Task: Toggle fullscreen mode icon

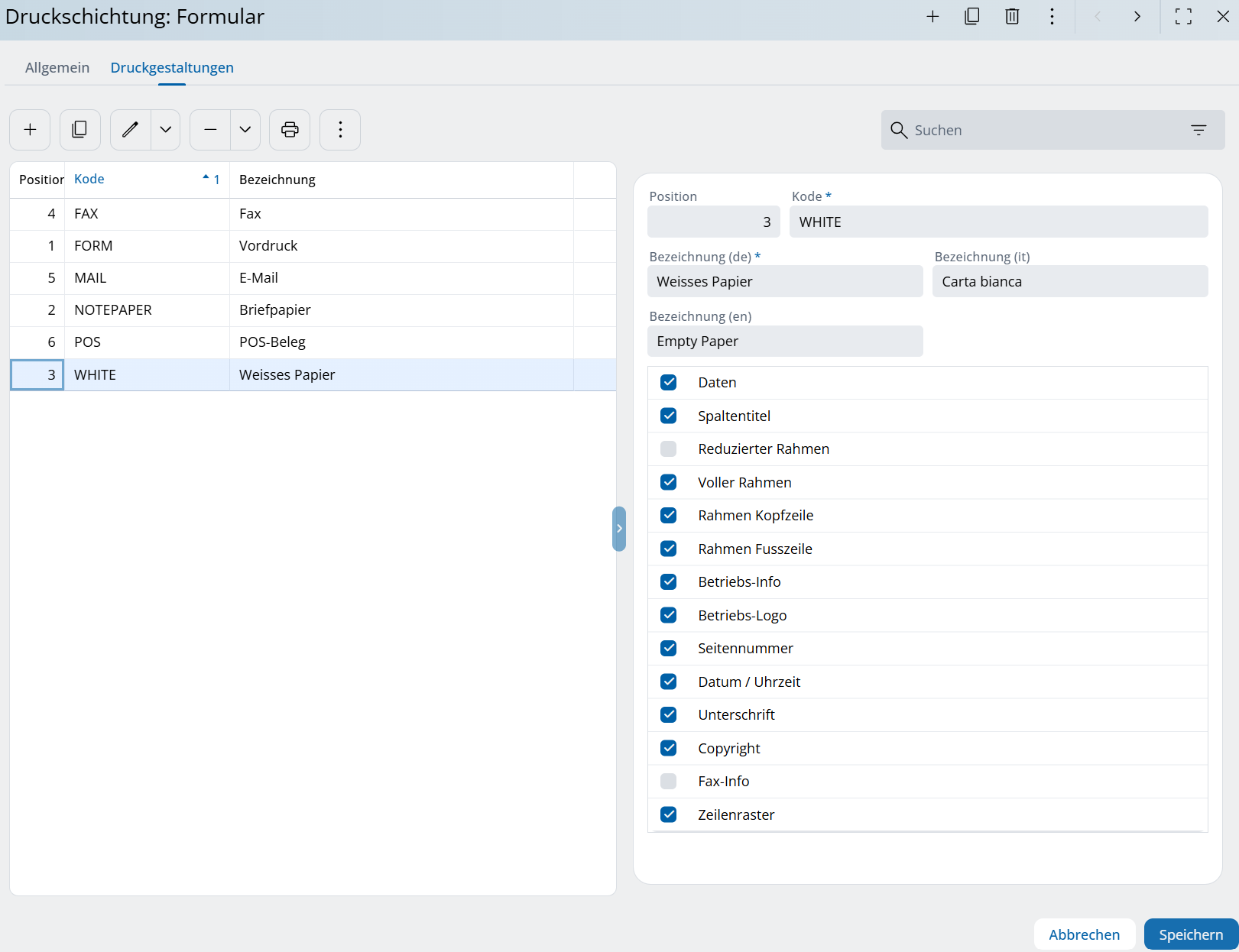Action: [x=1183, y=17]
